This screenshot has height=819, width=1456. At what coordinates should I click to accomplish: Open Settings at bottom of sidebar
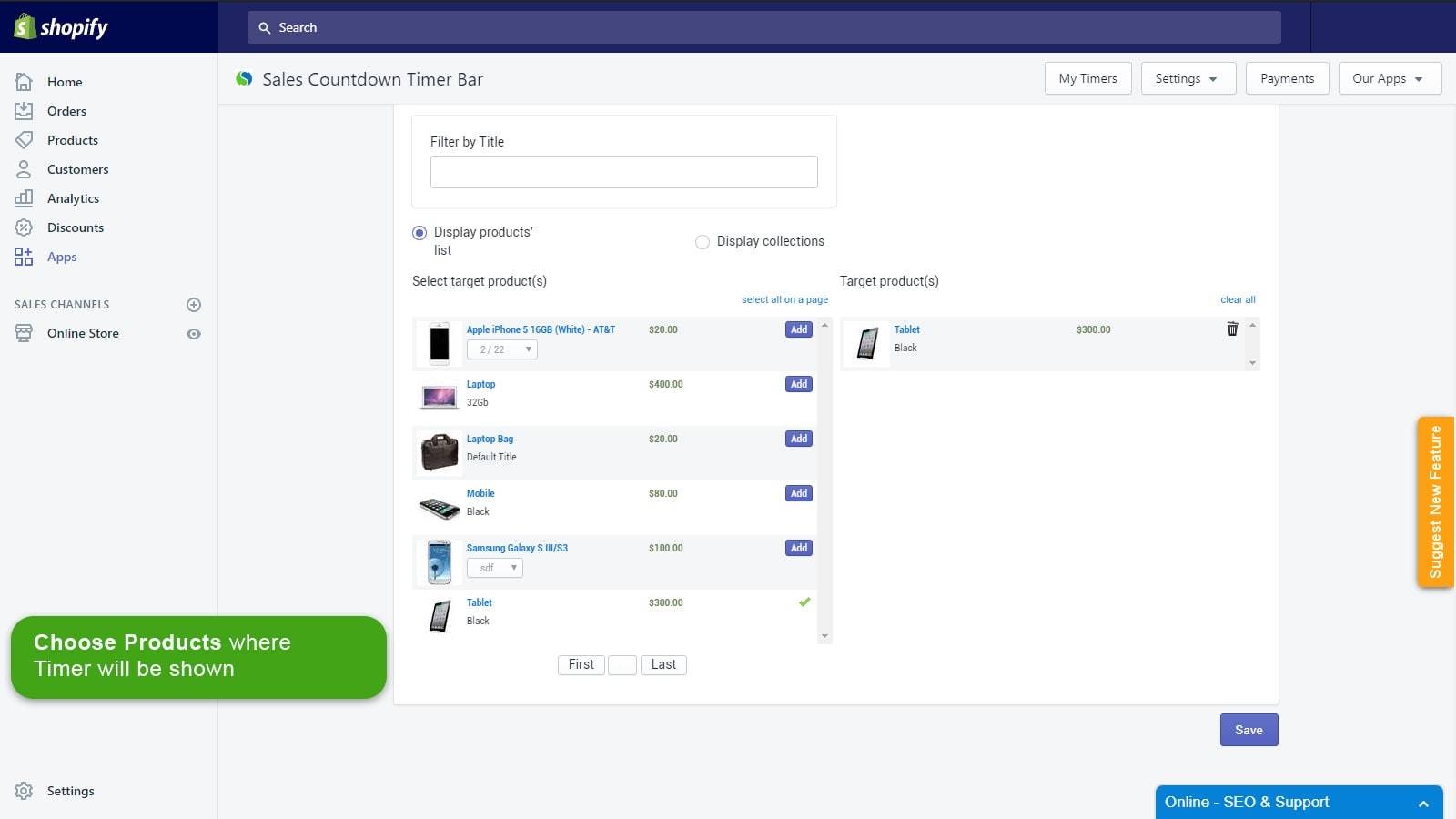tap(70, 791)
